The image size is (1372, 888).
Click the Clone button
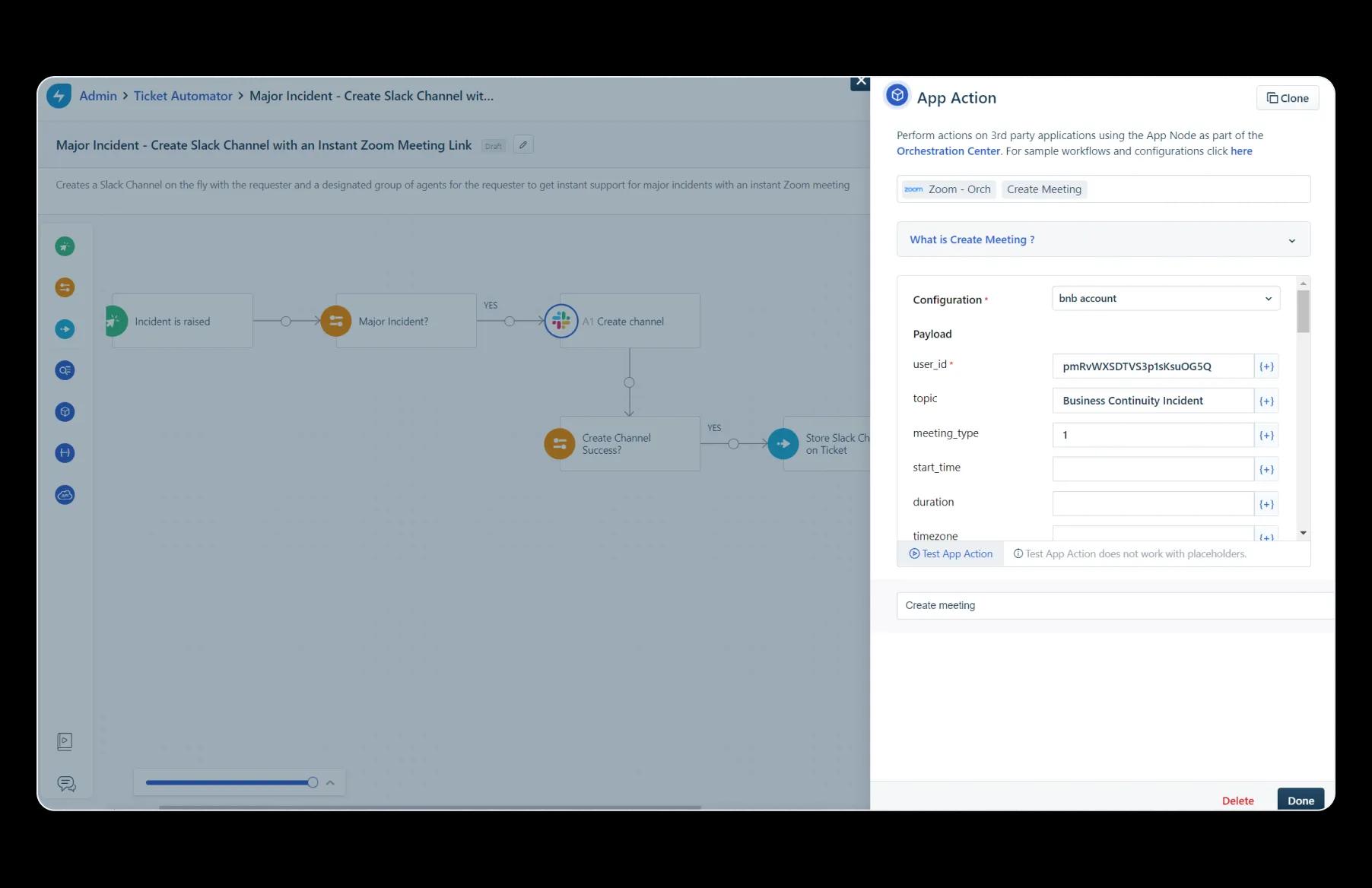point(1288,98)
